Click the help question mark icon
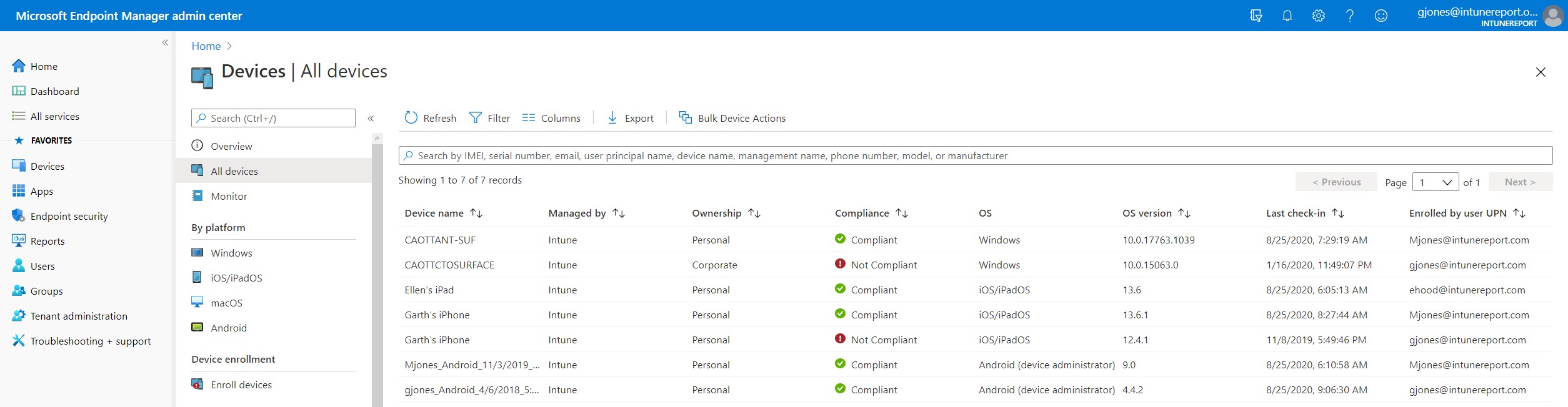The image size is (1568, 407). [x=1349, y=16]
